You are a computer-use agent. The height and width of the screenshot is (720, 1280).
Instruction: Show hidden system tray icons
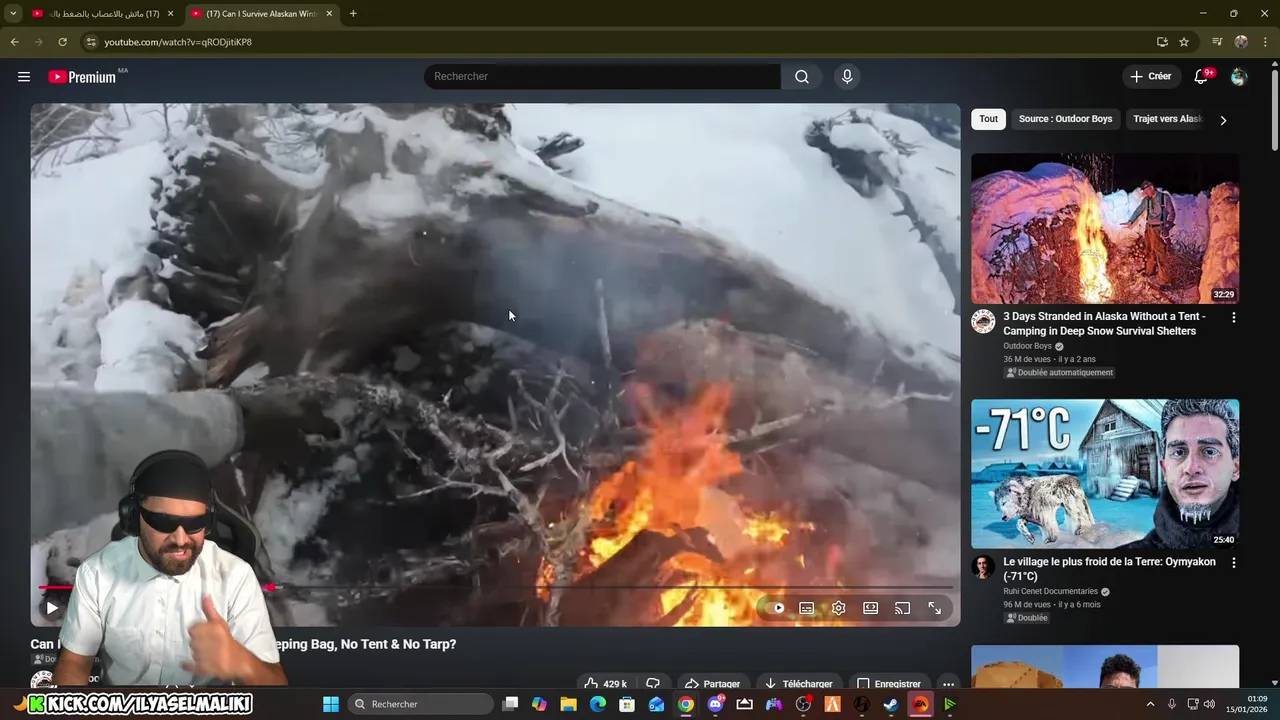click(1150, 704)
